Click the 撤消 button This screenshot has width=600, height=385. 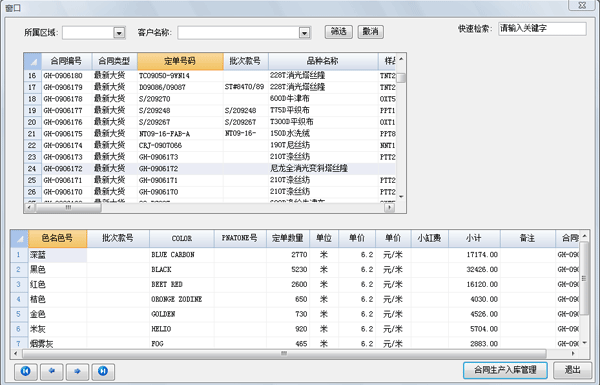[x=370, y=31]
